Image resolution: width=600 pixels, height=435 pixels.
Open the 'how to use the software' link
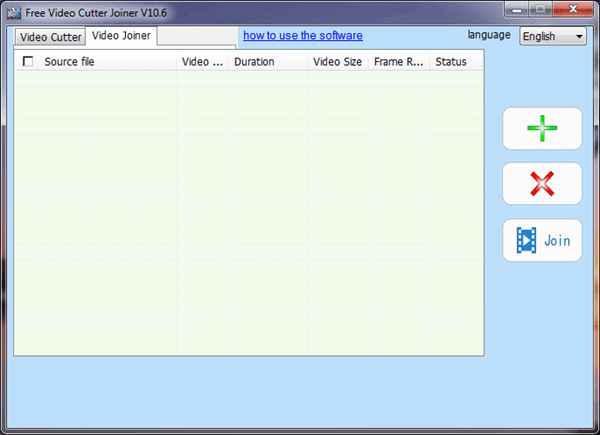click(x=302, y=36)
